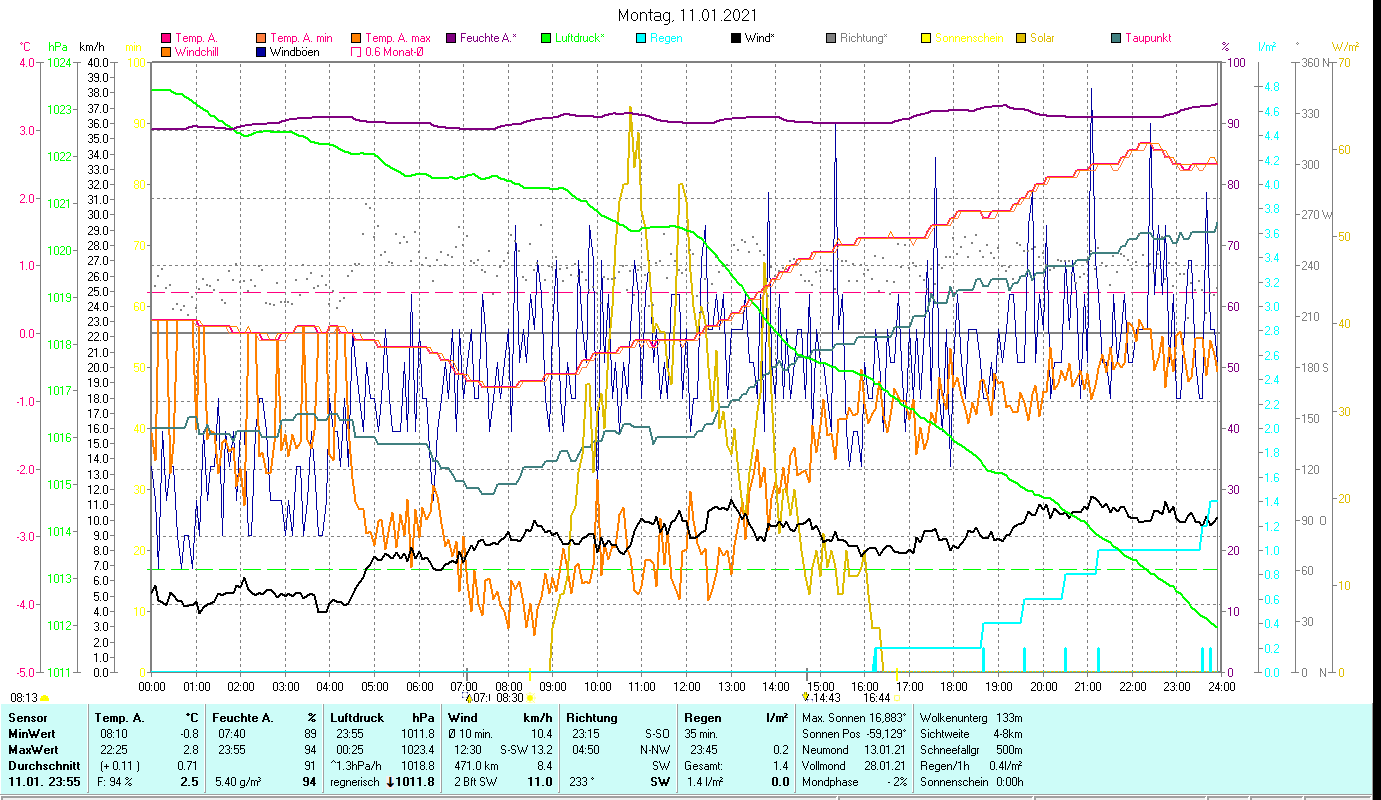Click the 12:00 time axis label
This screenshot has width=1381, height=800.
[x=686, y=686]
